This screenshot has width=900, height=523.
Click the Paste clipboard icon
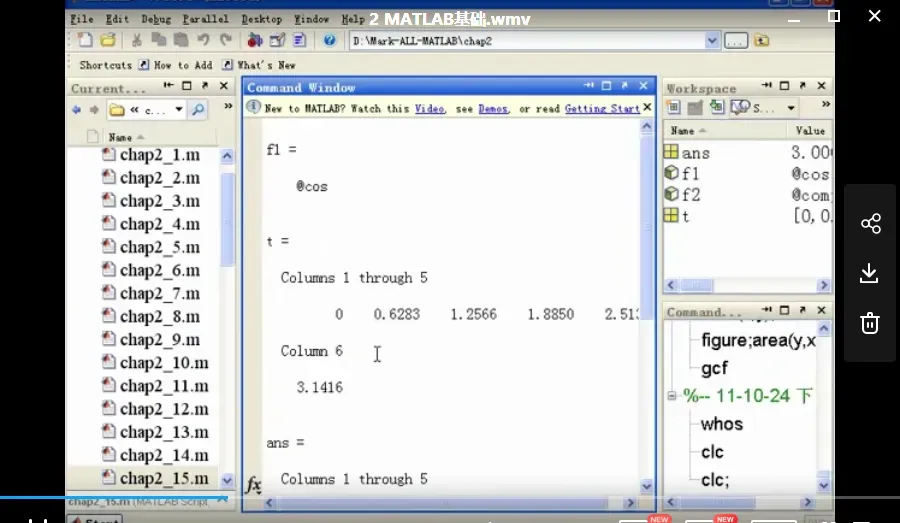(181, 40)
